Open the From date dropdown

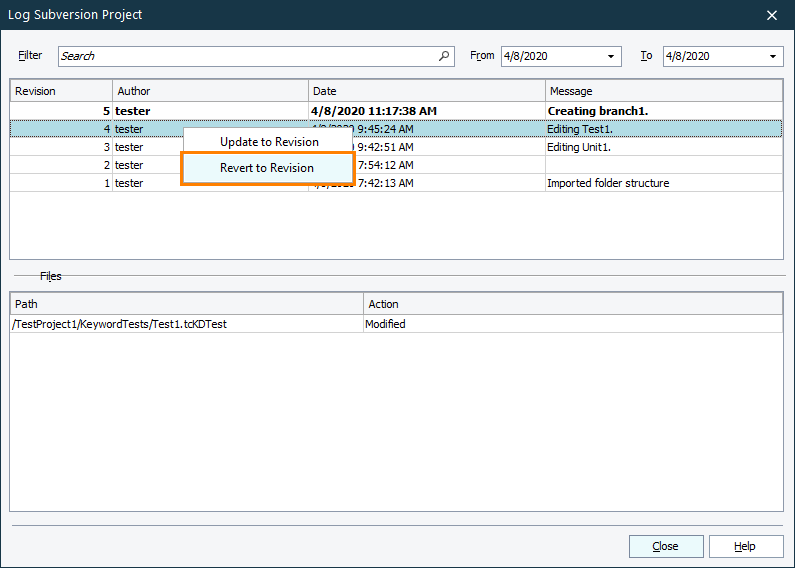[611, 57]
